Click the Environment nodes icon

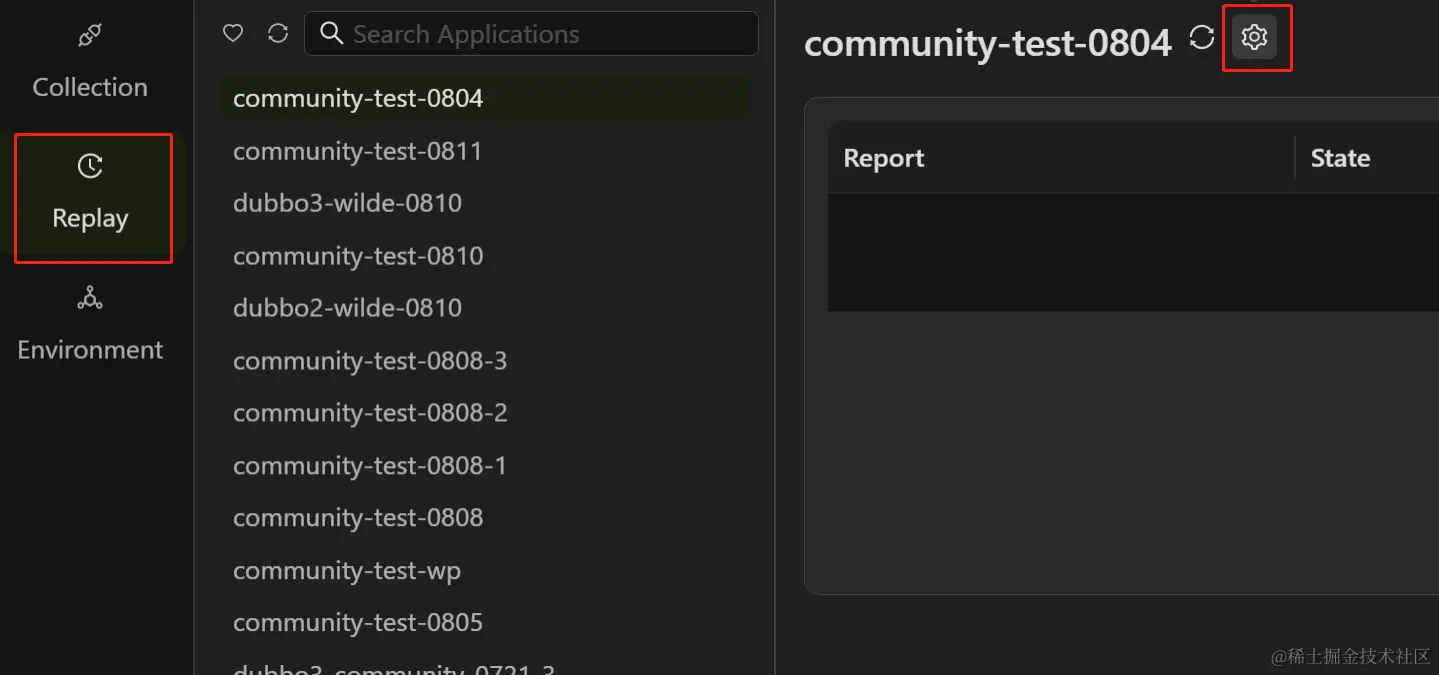(90, 298)
